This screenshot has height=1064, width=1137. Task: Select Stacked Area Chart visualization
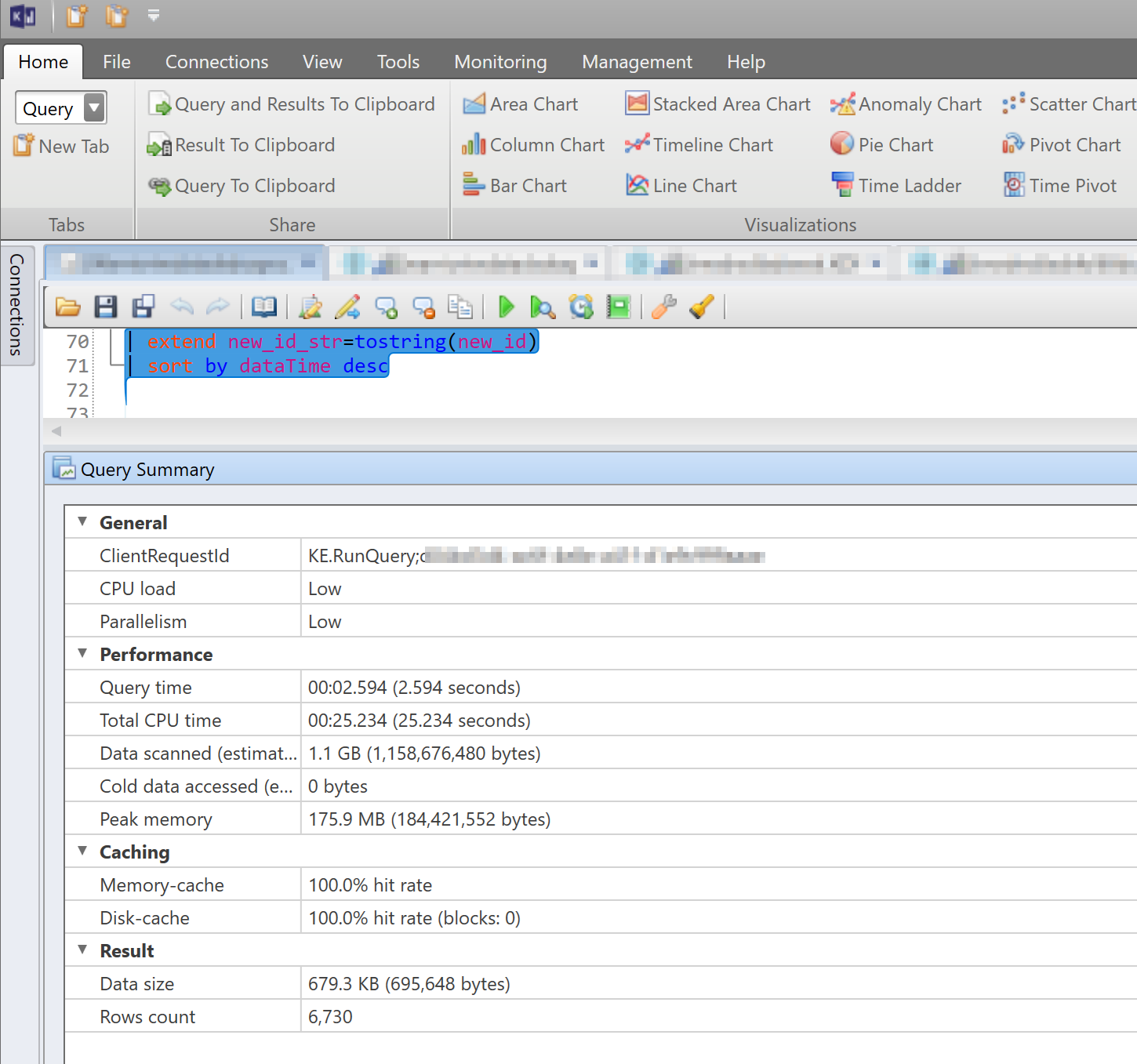pyautogui.click(x=717, y=104)
